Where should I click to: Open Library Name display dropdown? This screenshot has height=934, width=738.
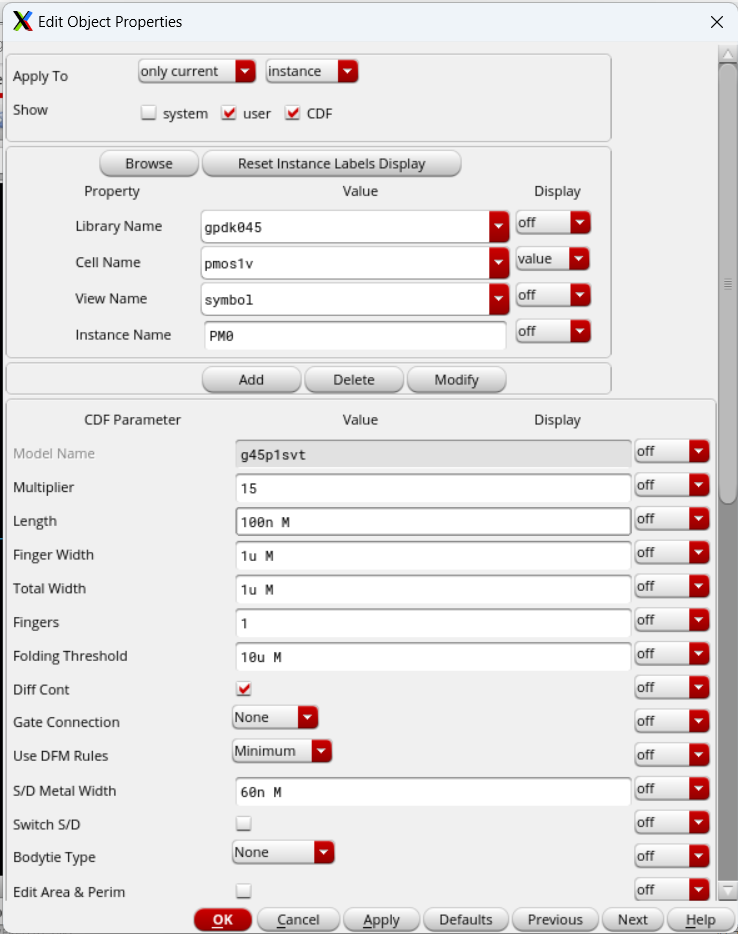(553, 223)
